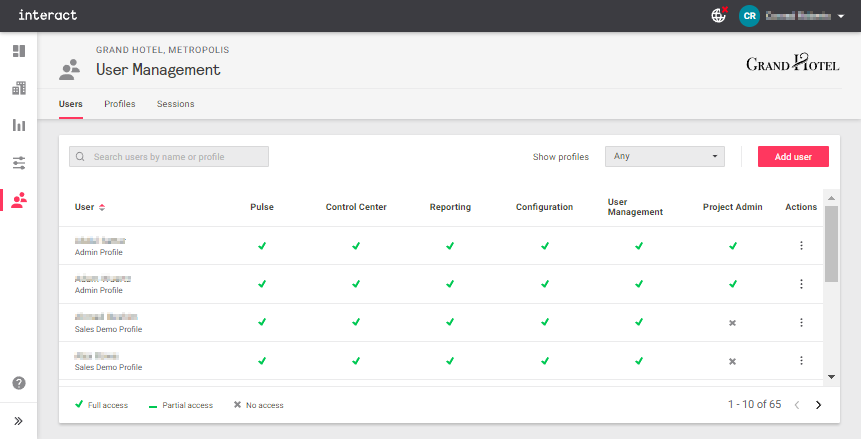Open the buildings icon in sidebar
The width and height of the screenshot is (861, 439).
click(x=18, y=88)
